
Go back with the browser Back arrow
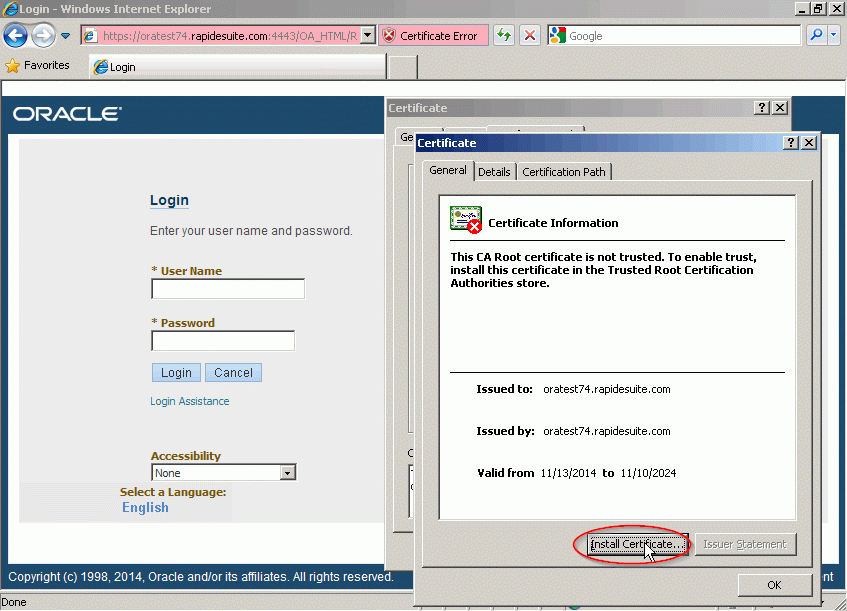click(x=15, y=36)
